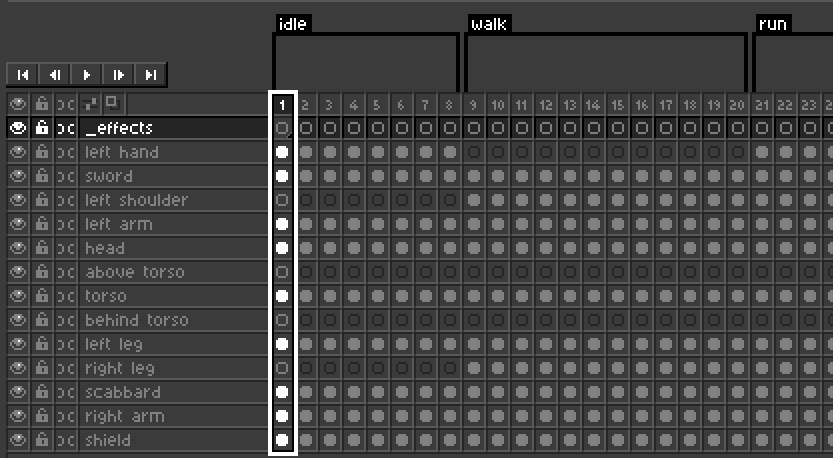
Task: Toggle continuous cels on left leg layer
Action: point(65,344)
